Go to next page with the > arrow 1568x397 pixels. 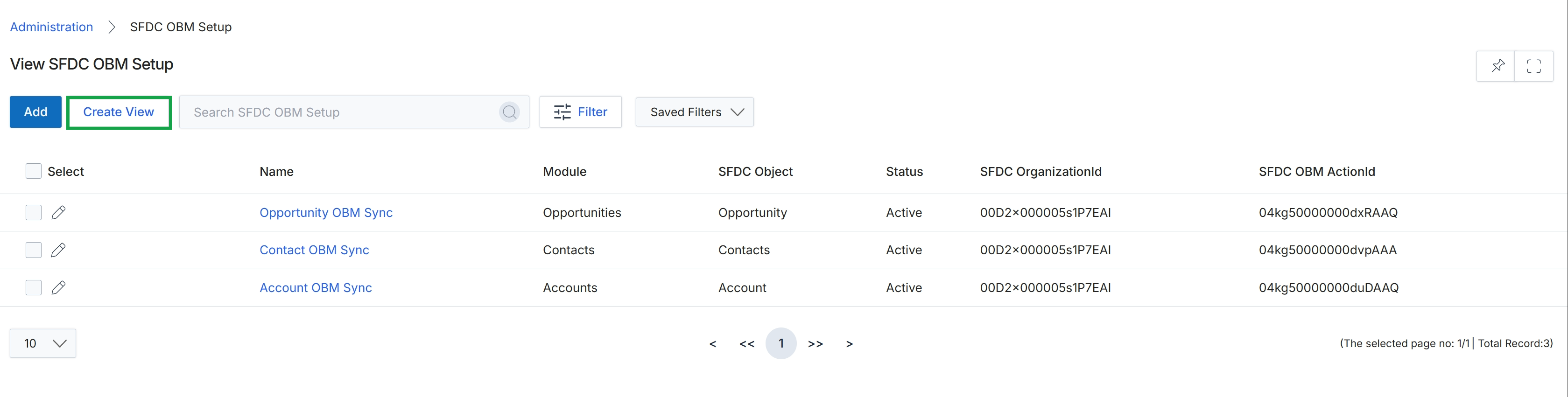849,343
